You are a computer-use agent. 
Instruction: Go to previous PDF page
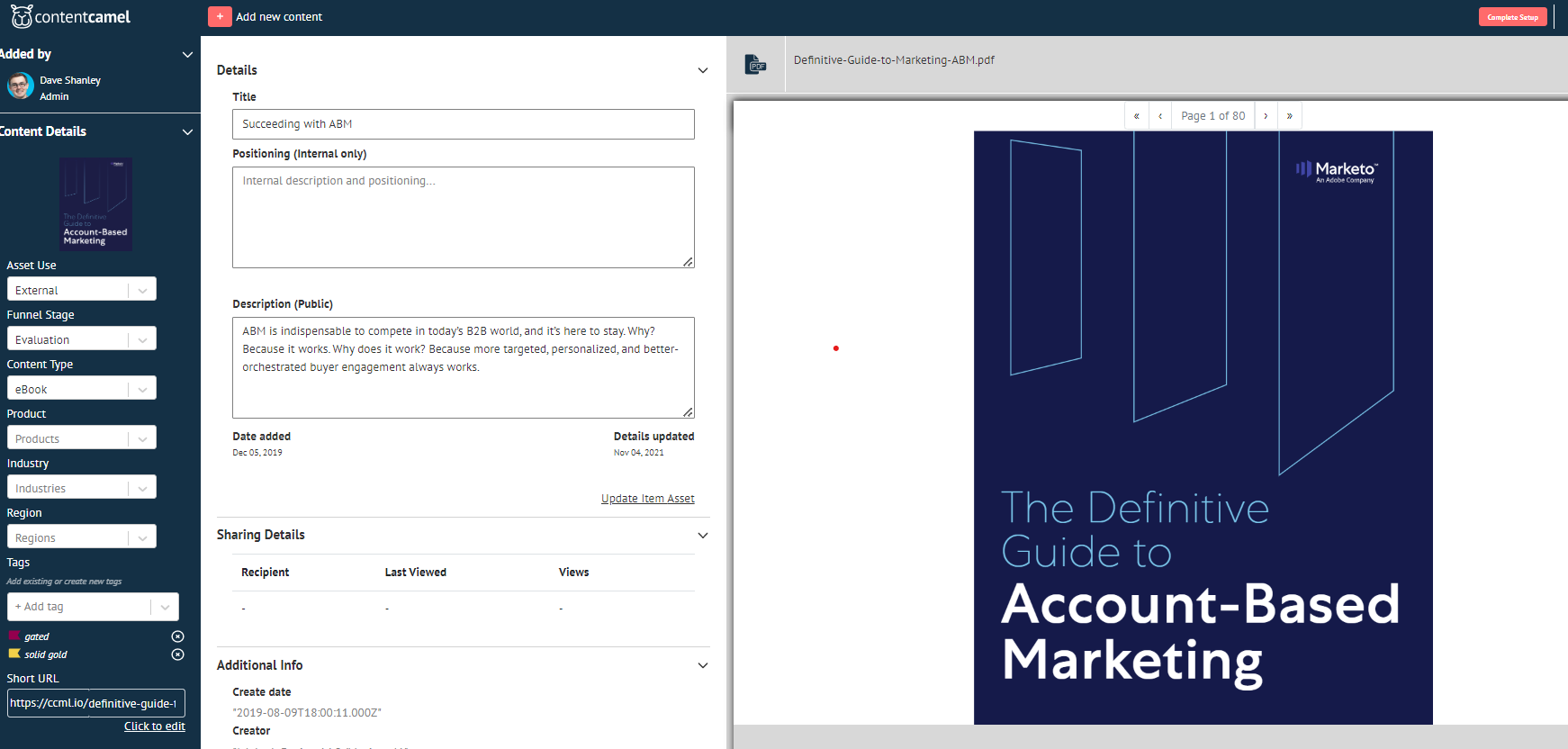[1160, 116]
